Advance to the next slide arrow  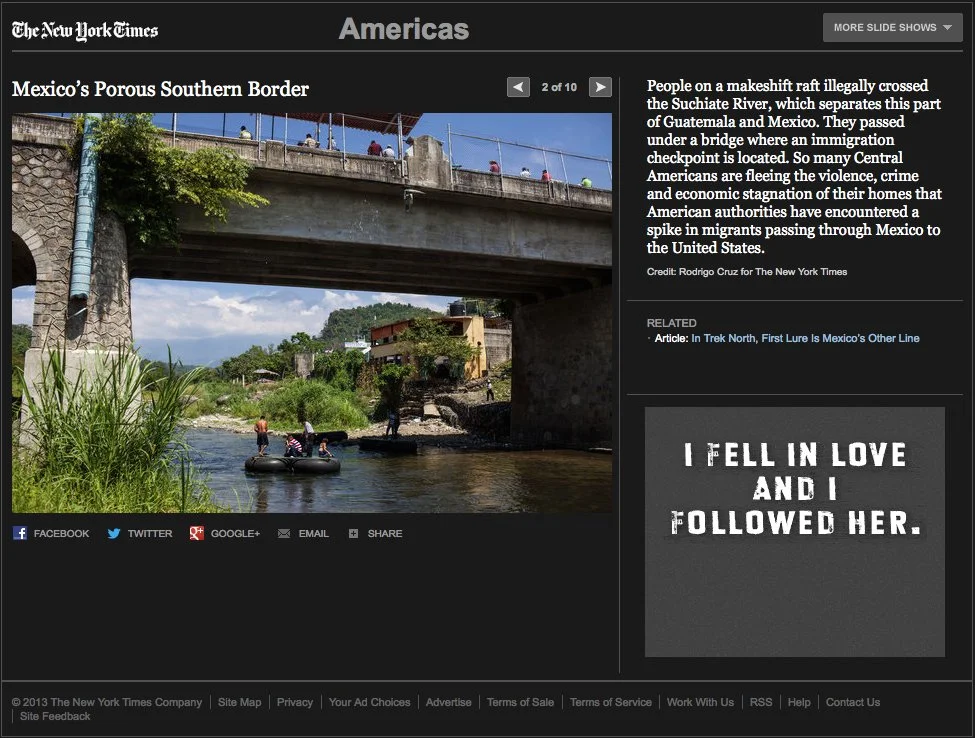(x=599, y=87)
